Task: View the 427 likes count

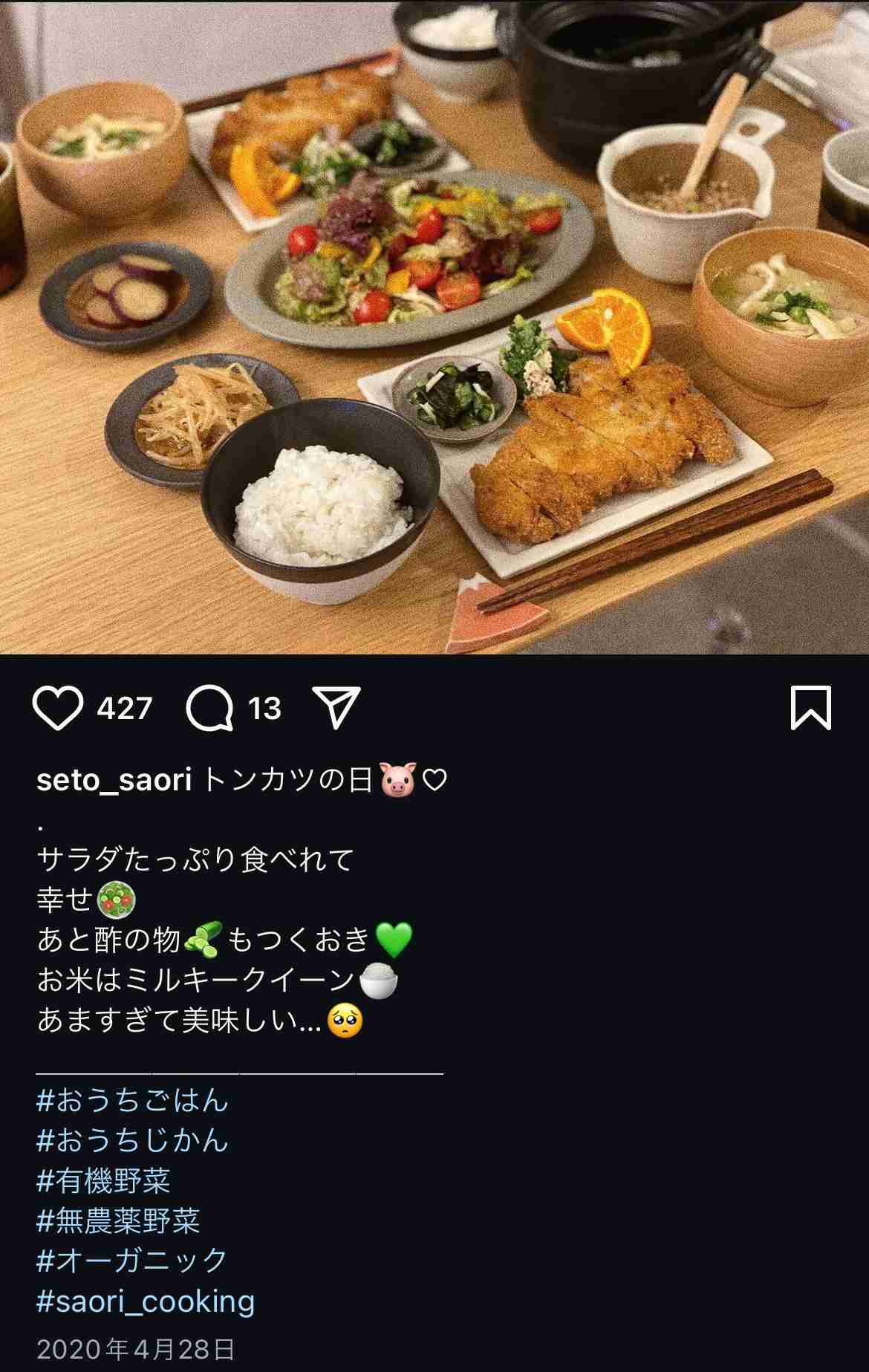Action: (x=124, y=709)
